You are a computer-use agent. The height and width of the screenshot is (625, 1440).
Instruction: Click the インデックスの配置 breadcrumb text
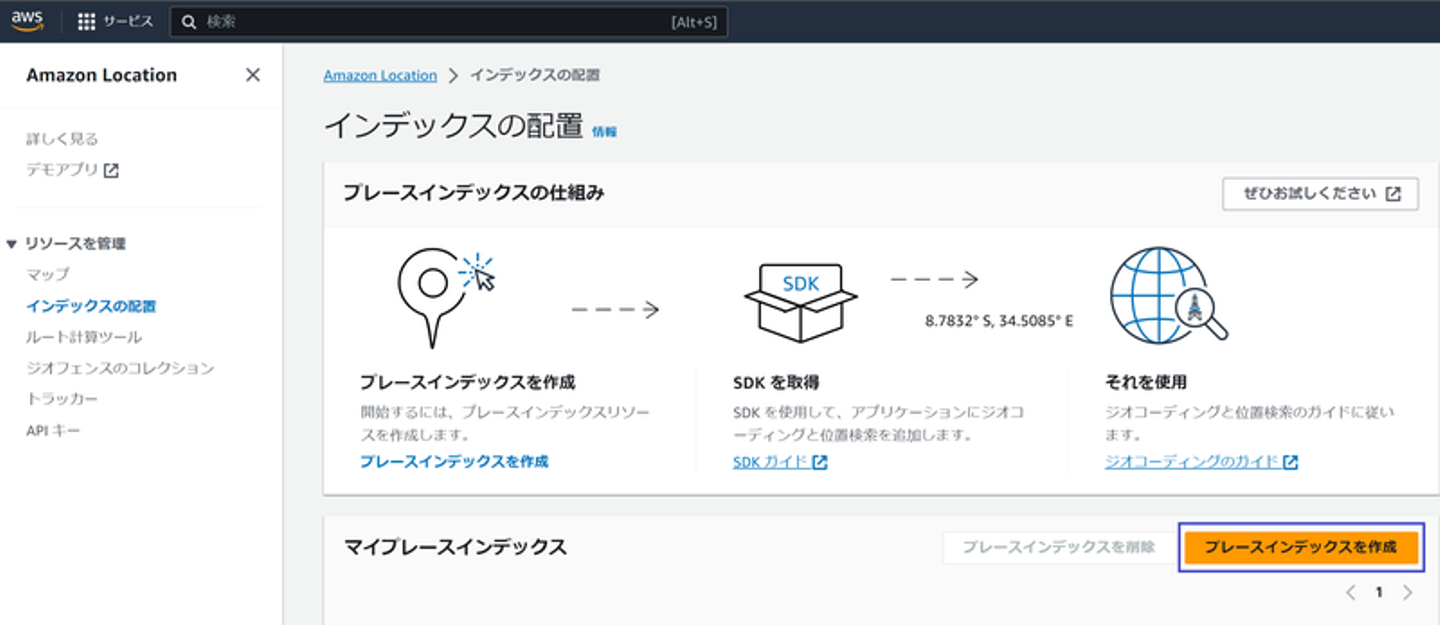tap(535, 75)
